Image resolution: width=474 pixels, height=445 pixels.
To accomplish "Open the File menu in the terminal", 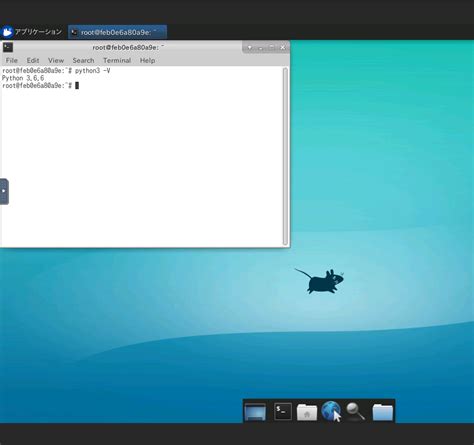I will (x=12, y=60).
